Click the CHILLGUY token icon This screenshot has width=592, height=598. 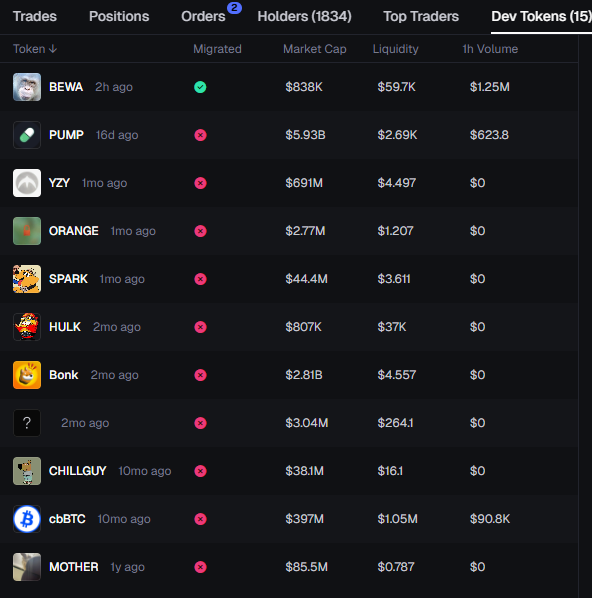(x=27, y=471)
